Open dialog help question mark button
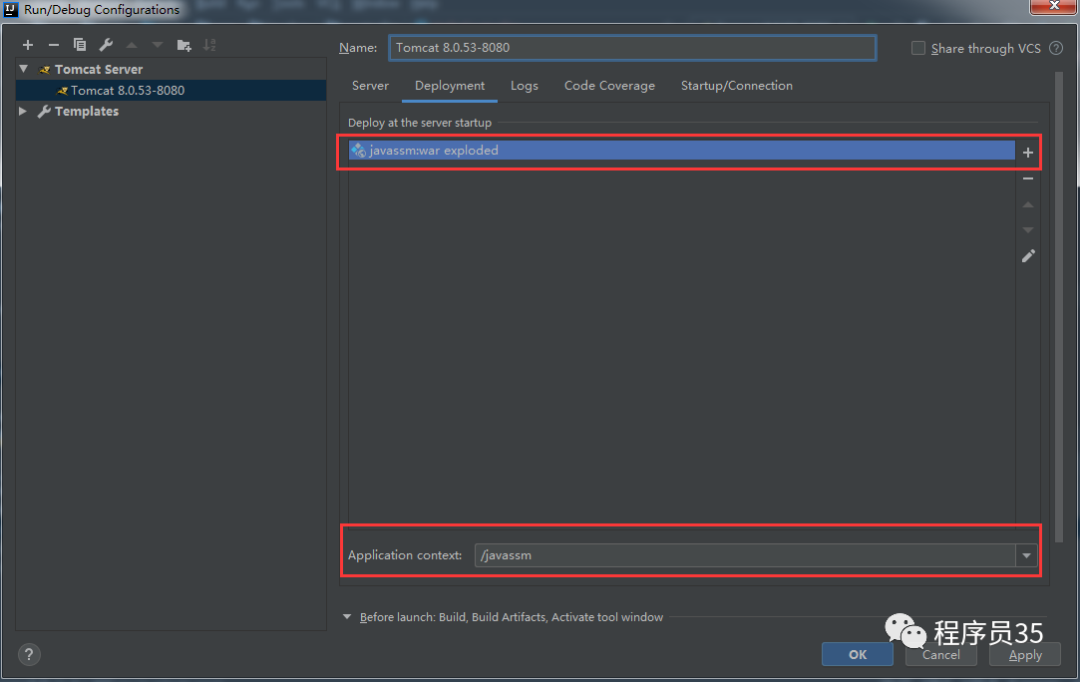This screenshot has width=1080, height=682. [29, 654]
